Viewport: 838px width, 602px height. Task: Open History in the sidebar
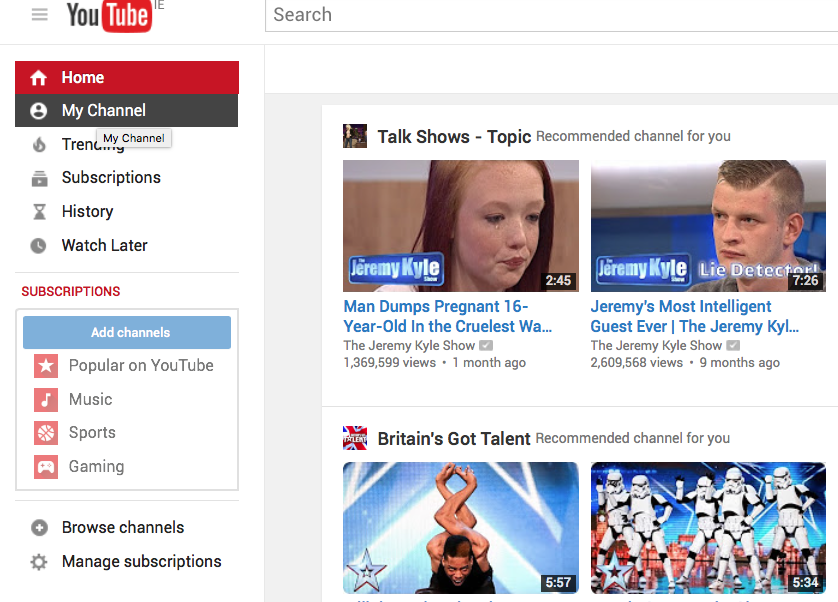88,212
